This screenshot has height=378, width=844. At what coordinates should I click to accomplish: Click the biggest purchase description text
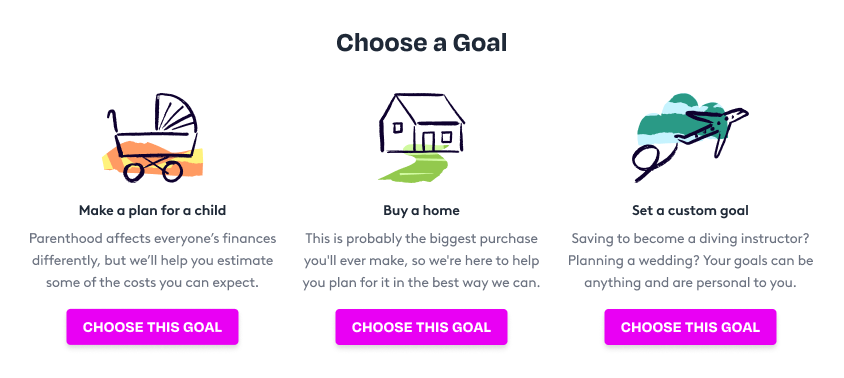[x=421, y=261]
